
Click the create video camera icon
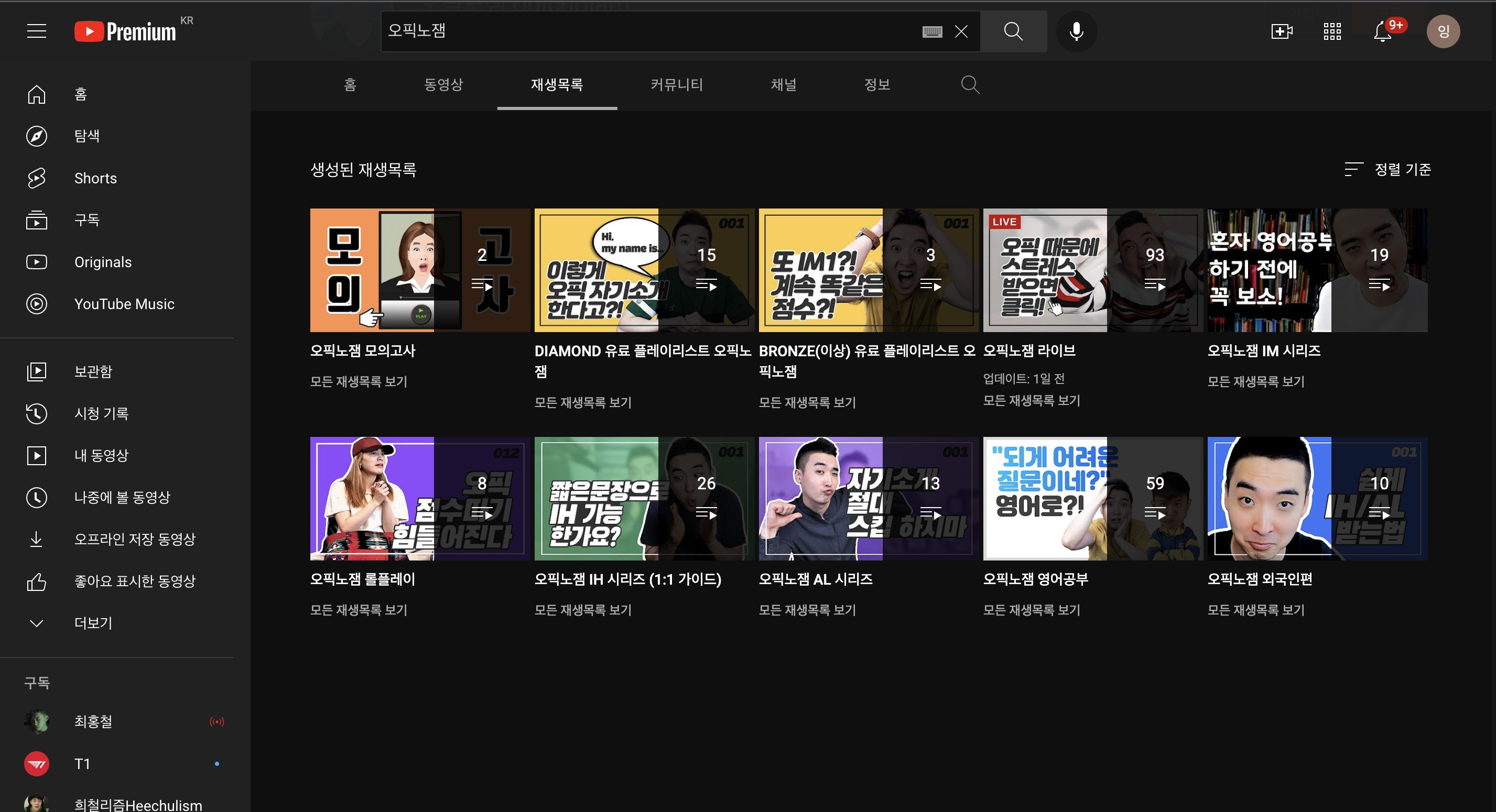pos(1281,31)
